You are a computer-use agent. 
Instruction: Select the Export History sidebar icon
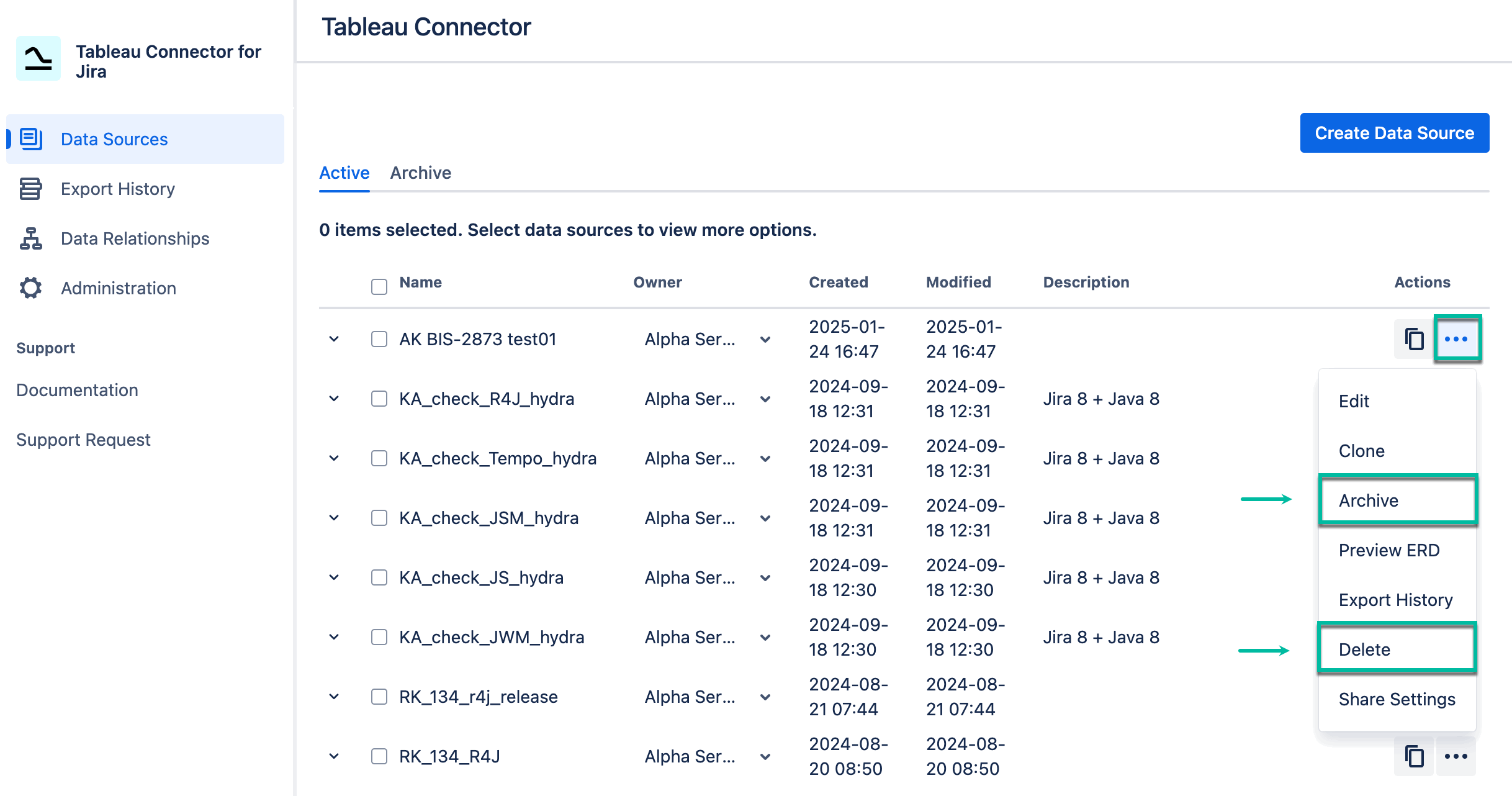31,189
